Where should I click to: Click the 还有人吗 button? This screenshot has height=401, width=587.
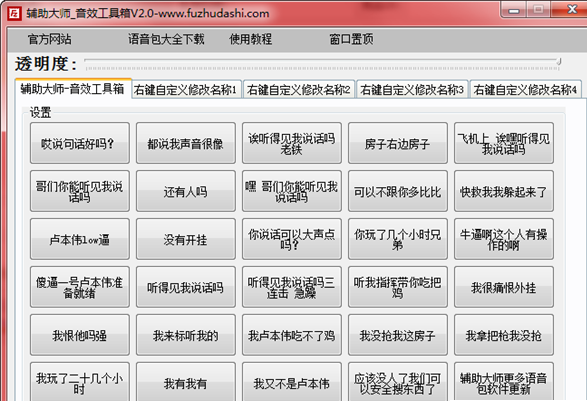click(x=186, y=191)
